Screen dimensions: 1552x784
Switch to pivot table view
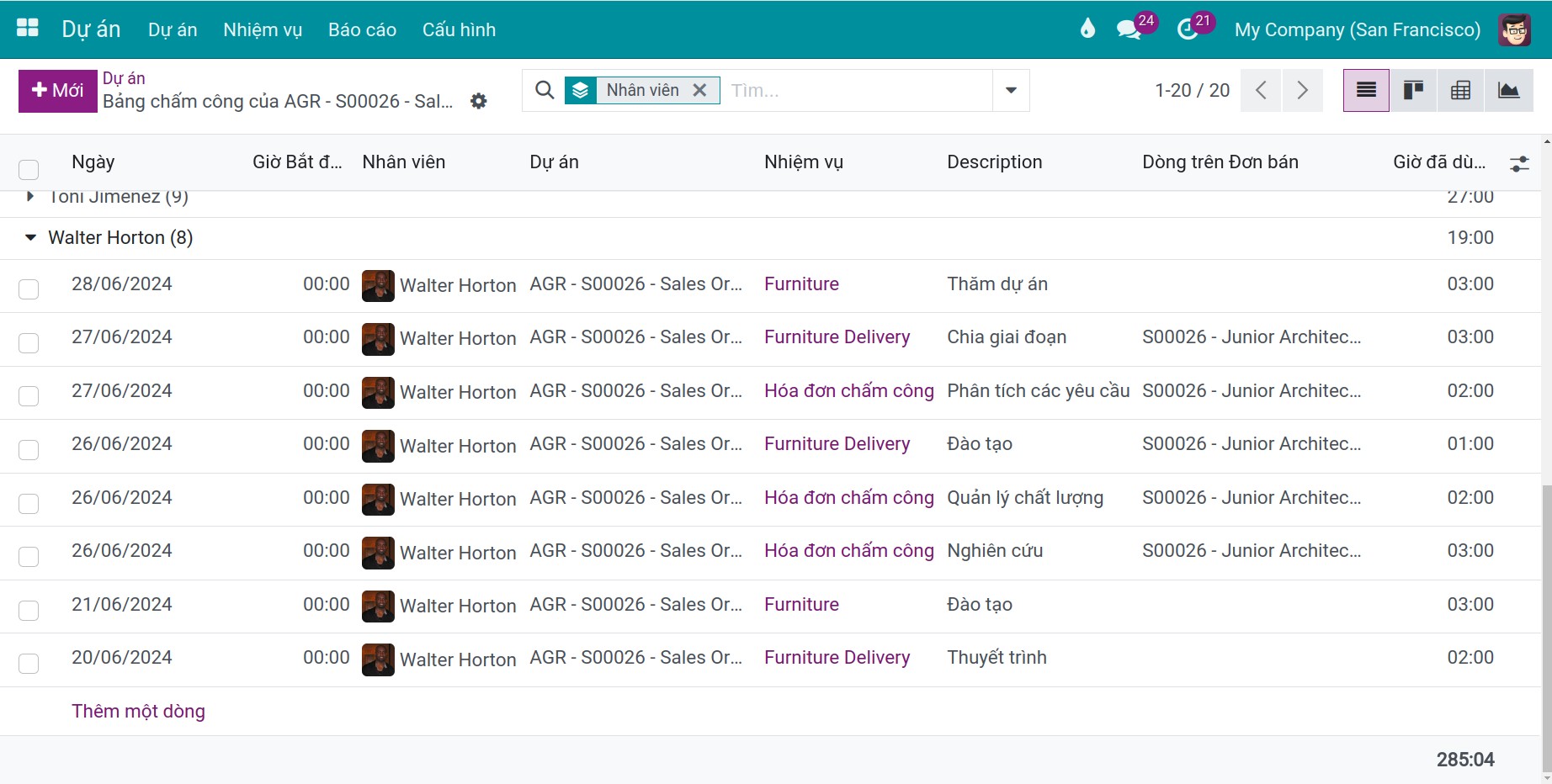tap(1460, 90)
